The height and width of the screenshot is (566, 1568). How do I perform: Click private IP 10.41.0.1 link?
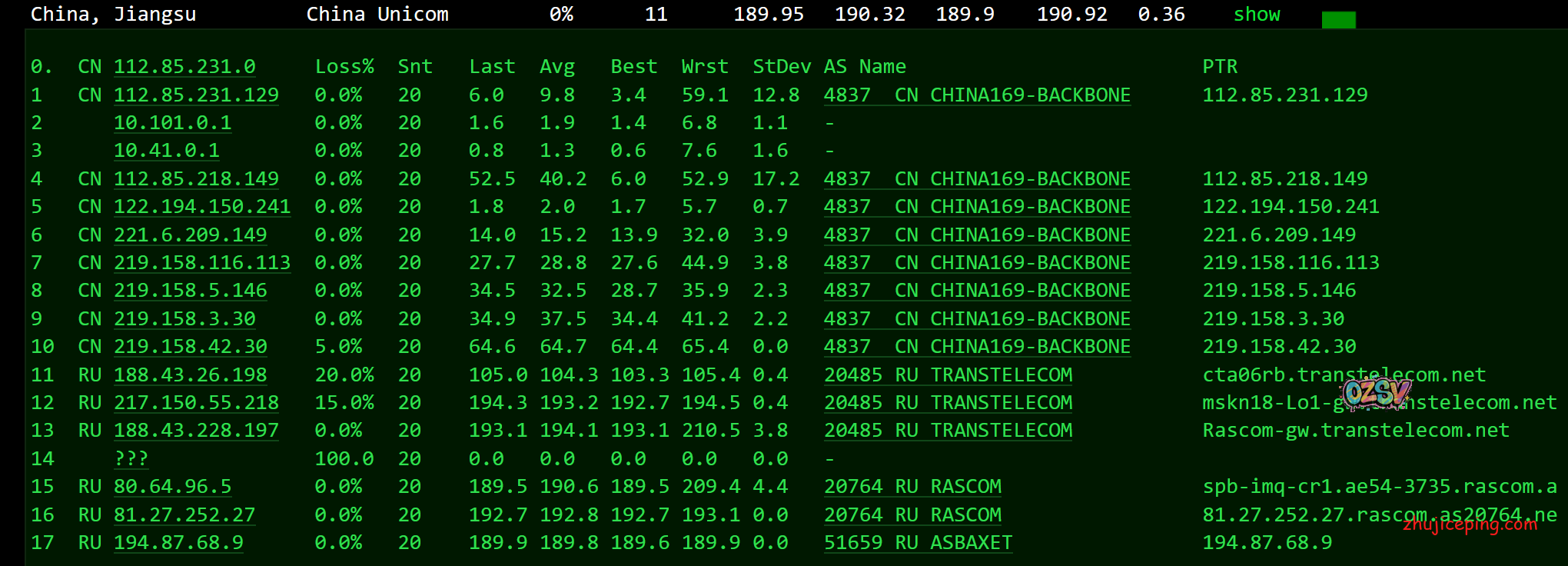(x=167, y=151)
